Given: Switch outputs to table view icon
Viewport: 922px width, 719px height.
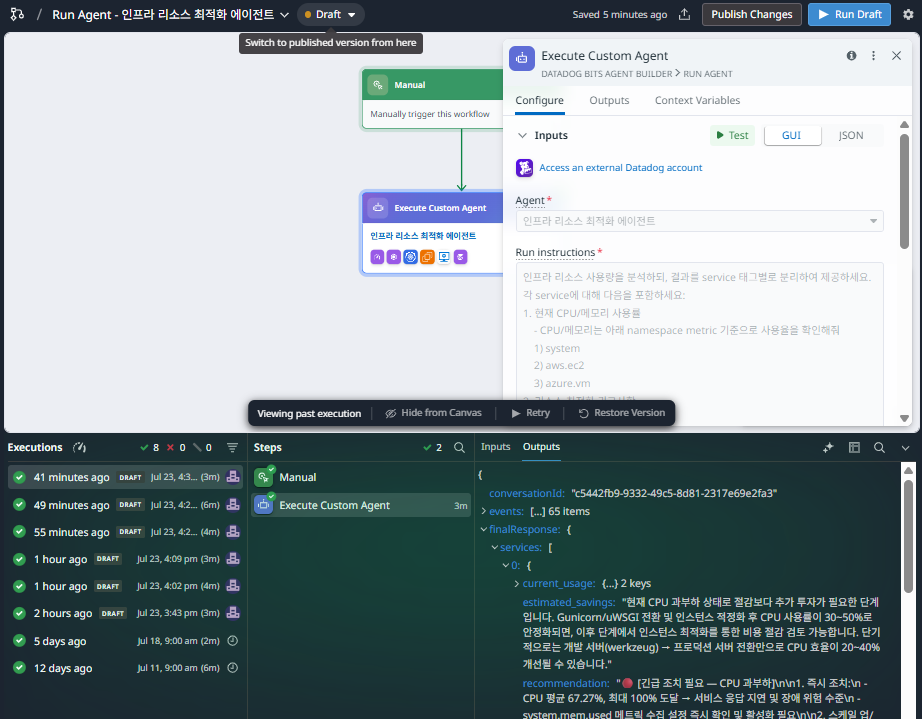Looking at the screenshot, I should click(854, 447).
